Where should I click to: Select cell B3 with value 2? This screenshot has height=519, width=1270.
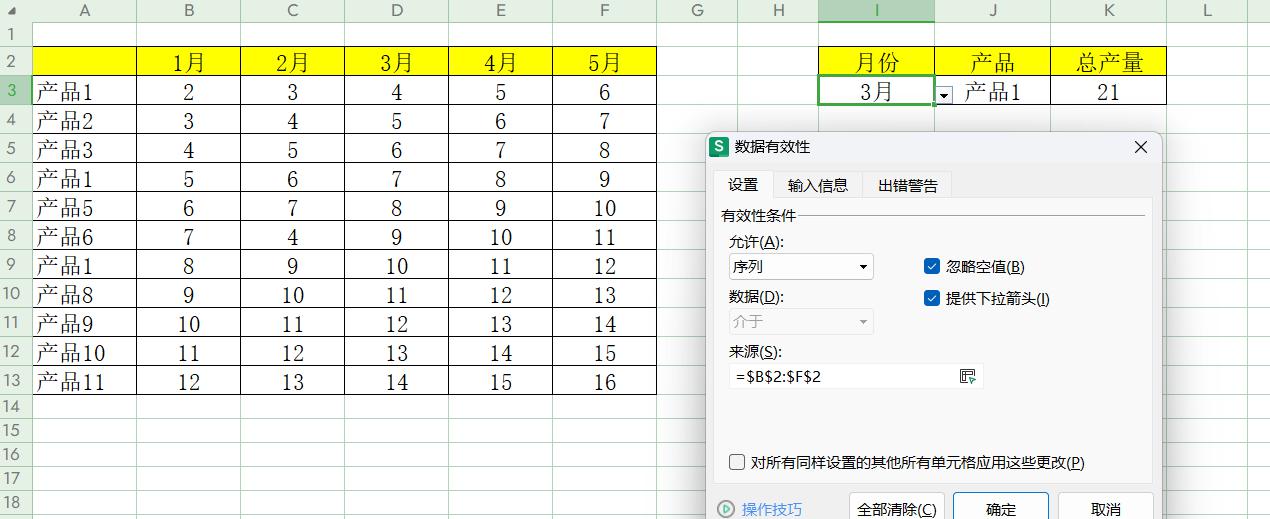[189, 92]
